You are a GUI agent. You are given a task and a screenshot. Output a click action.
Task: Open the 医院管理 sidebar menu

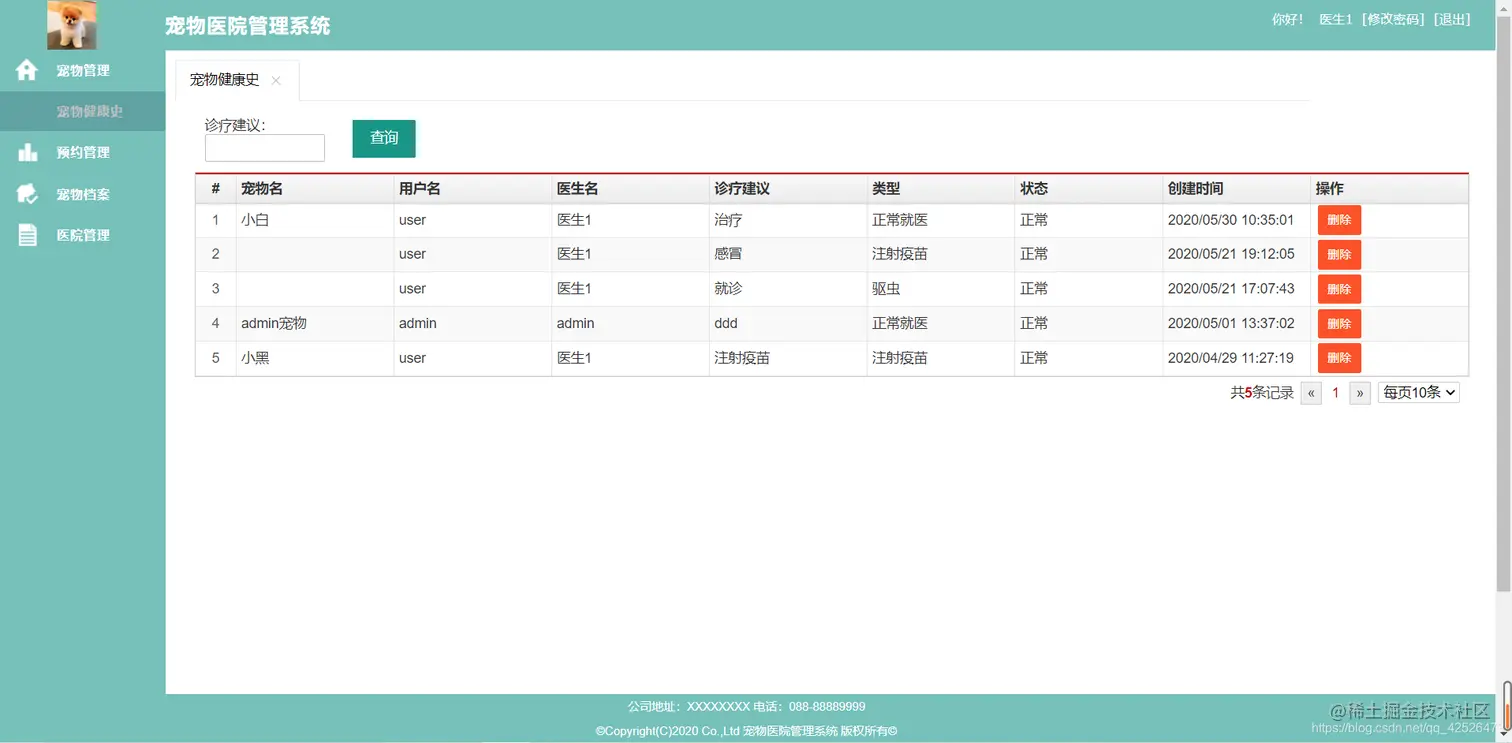83,235
